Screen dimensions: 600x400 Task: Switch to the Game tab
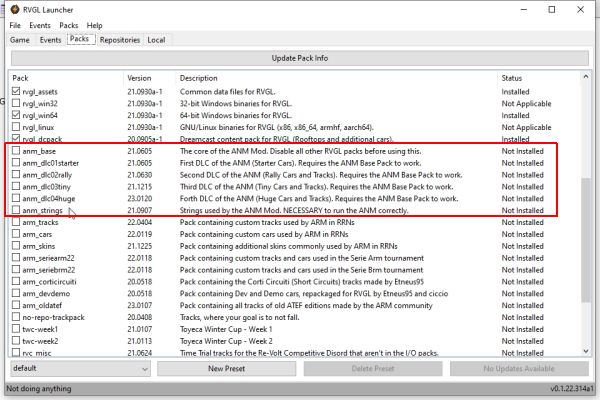point(20,40)
